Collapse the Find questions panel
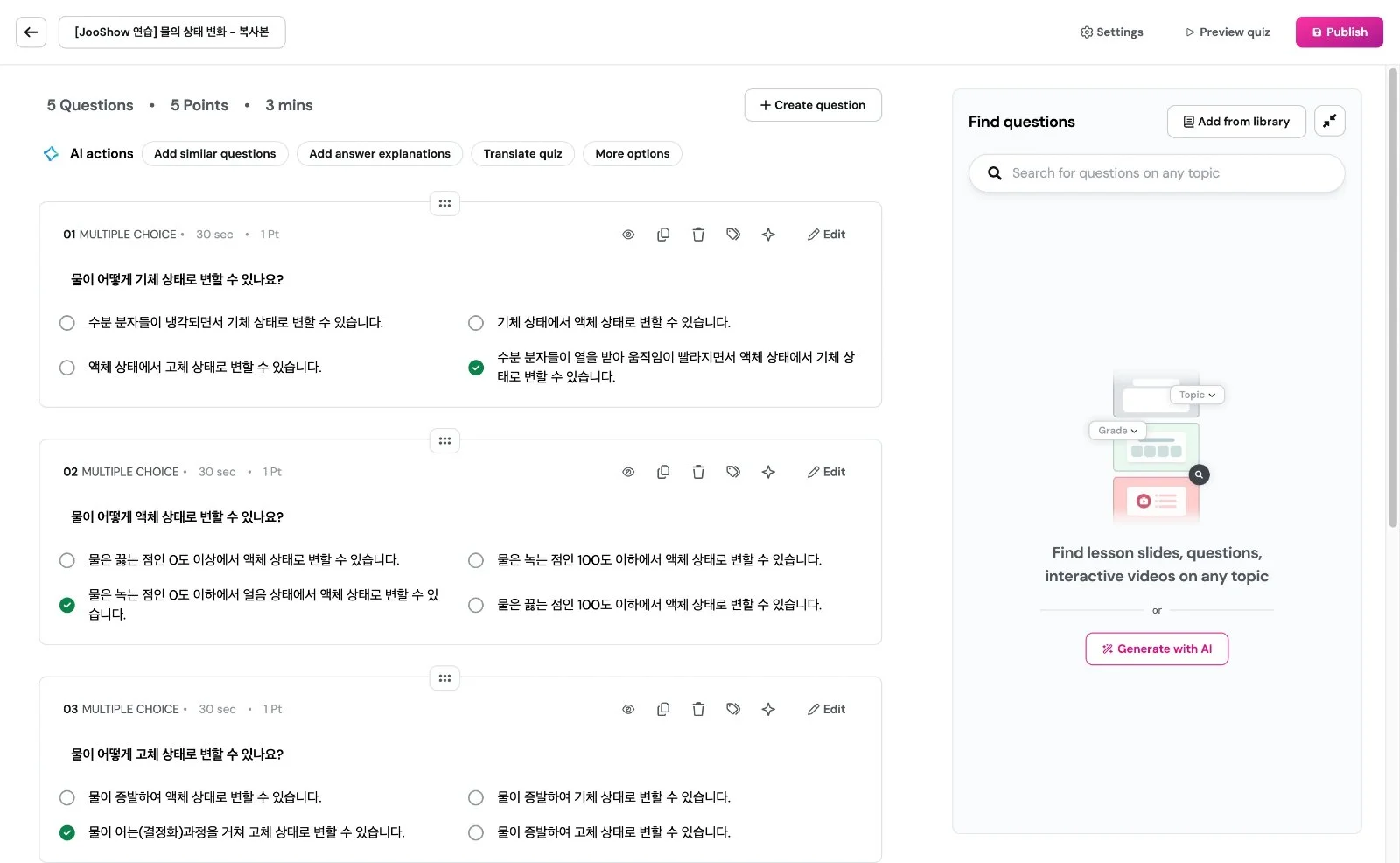The width and height of the screenshot is (1400, 863). [1329, 121]
